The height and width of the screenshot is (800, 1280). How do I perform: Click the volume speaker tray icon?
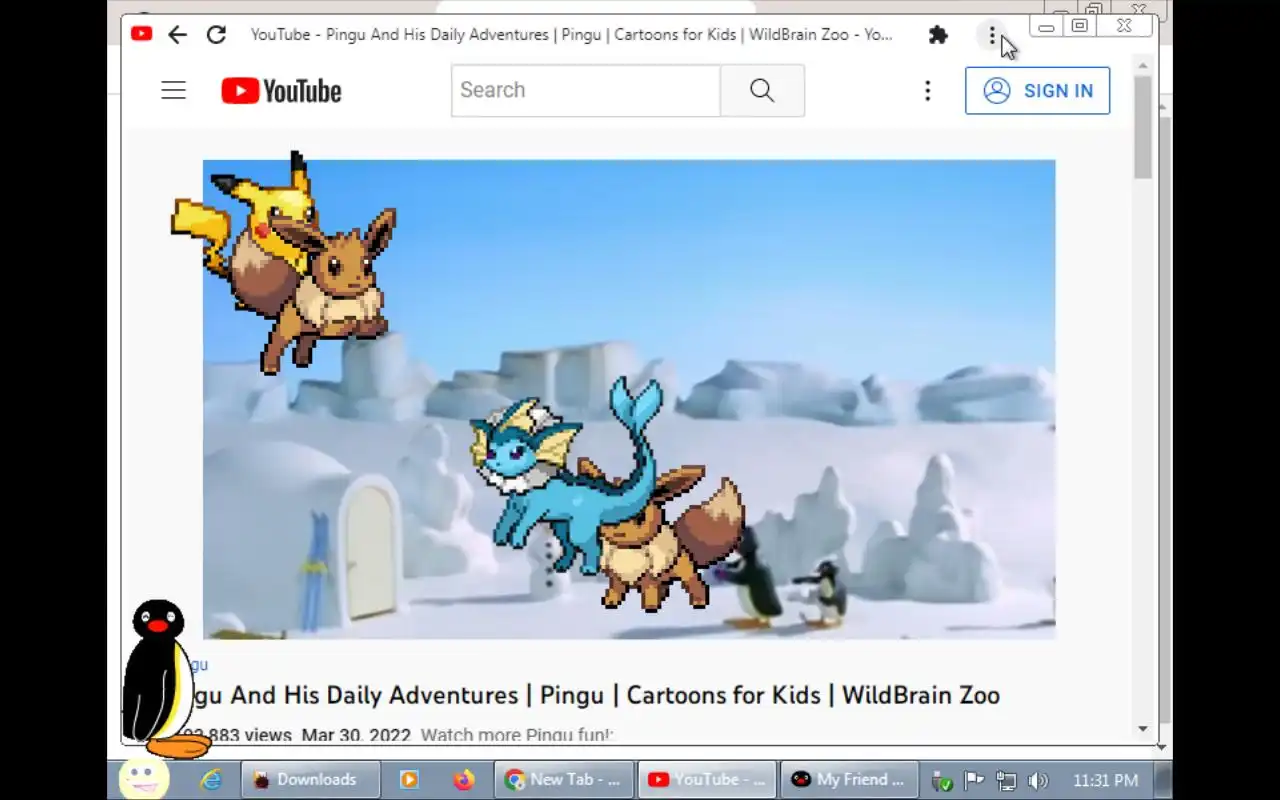click(x=1038, y=781)
